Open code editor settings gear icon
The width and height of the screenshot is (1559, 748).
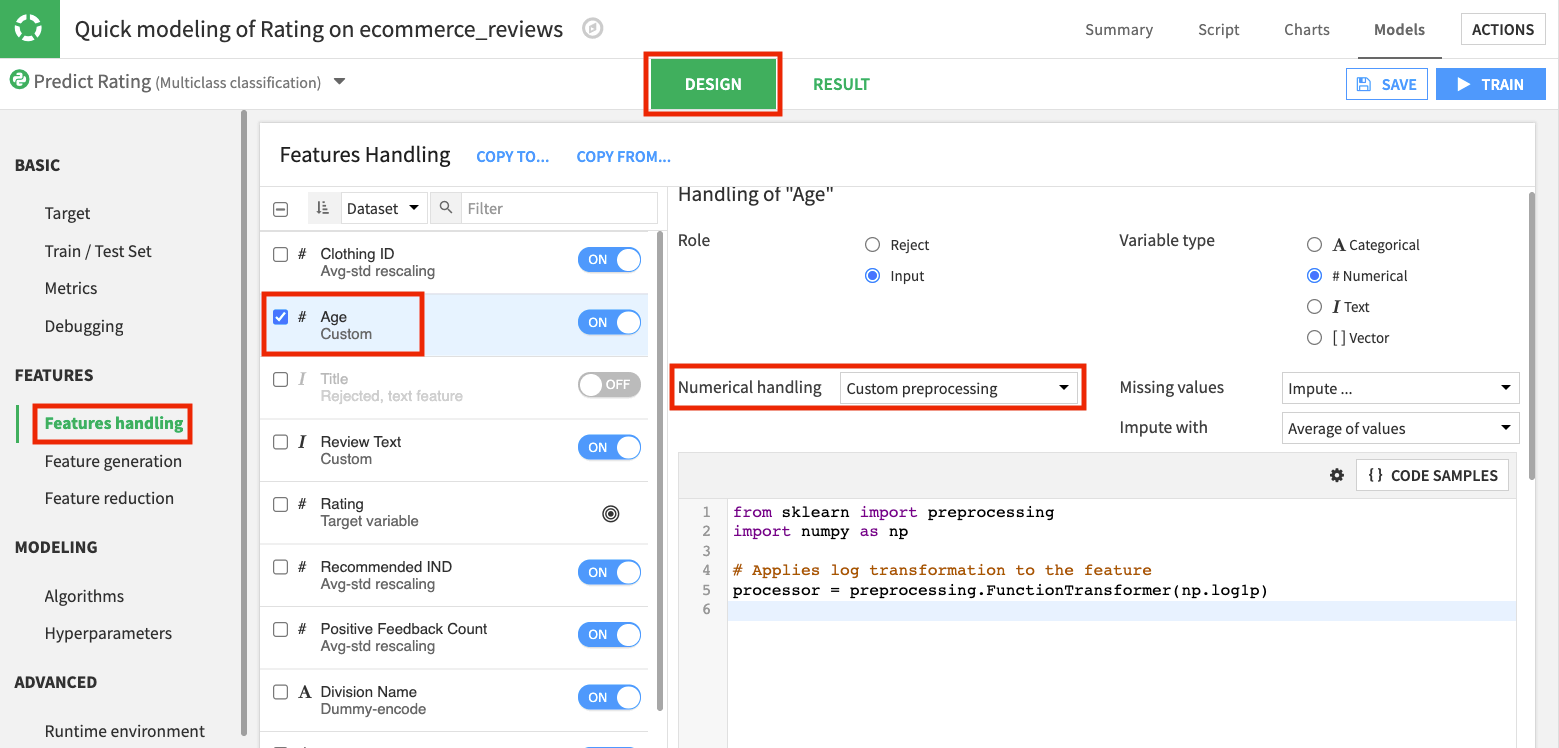[x=1337, y=475]
